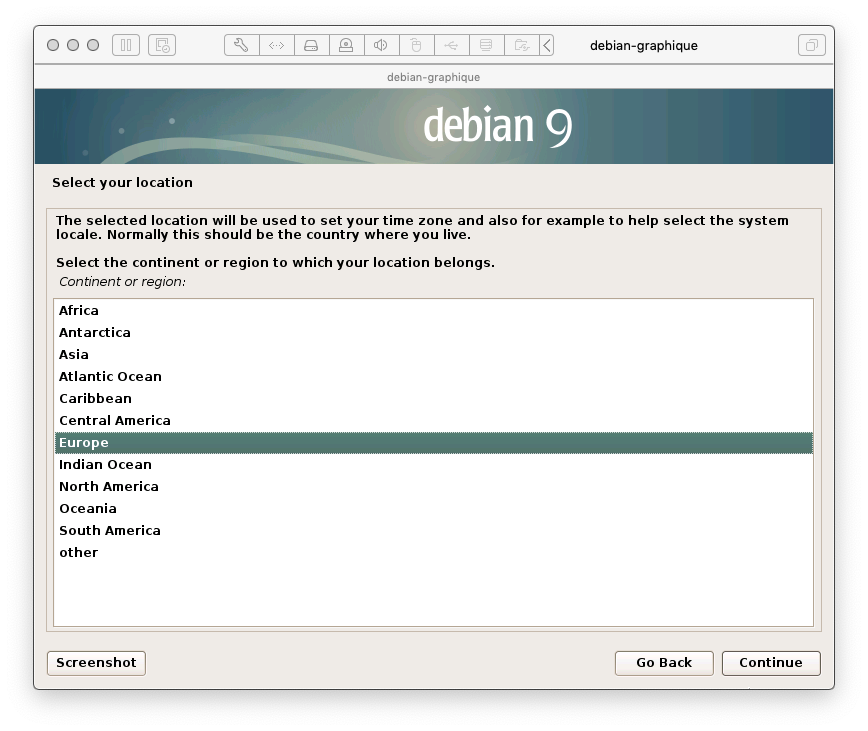The height and width of the screenshot is (731, 868).
Task: Choose Caribbean from the list
Action: [433, 399]
